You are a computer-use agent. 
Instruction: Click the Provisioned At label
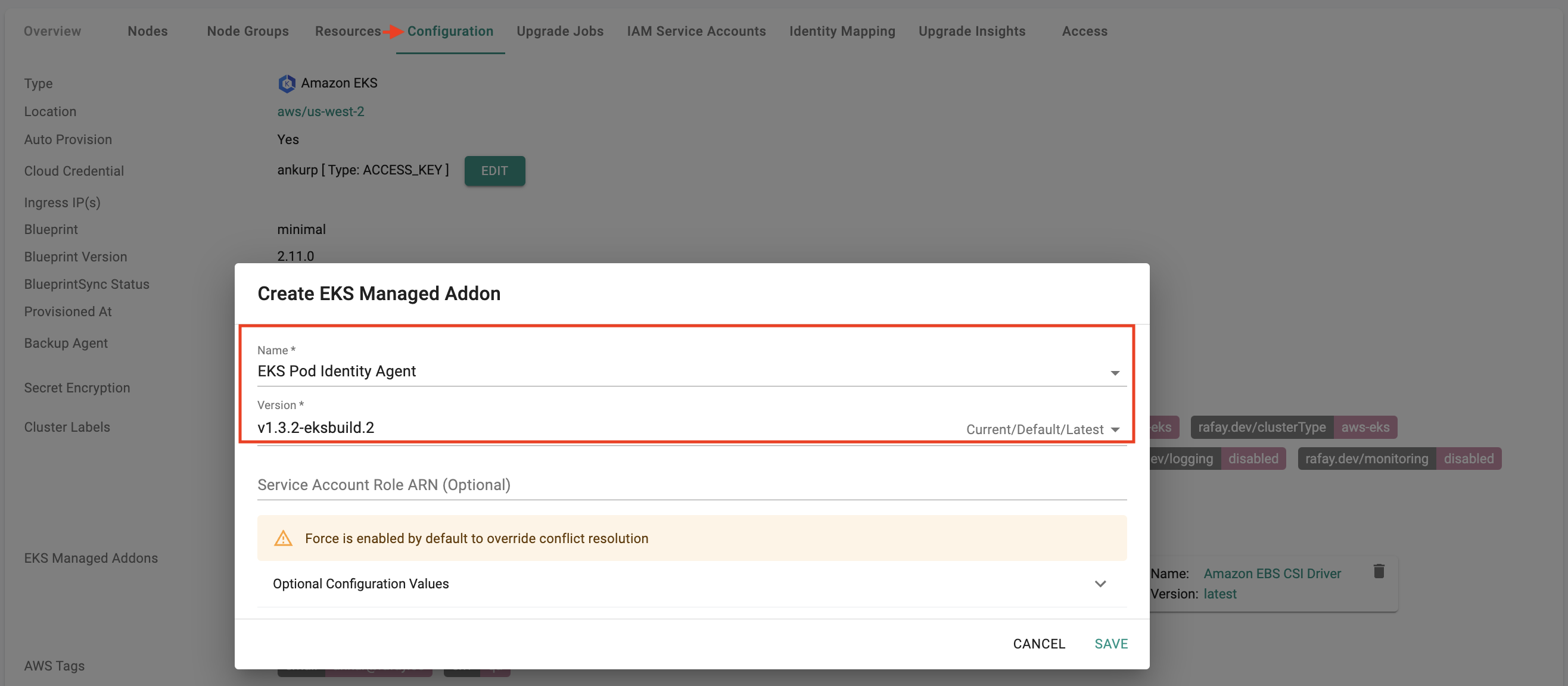coord(67,311)
